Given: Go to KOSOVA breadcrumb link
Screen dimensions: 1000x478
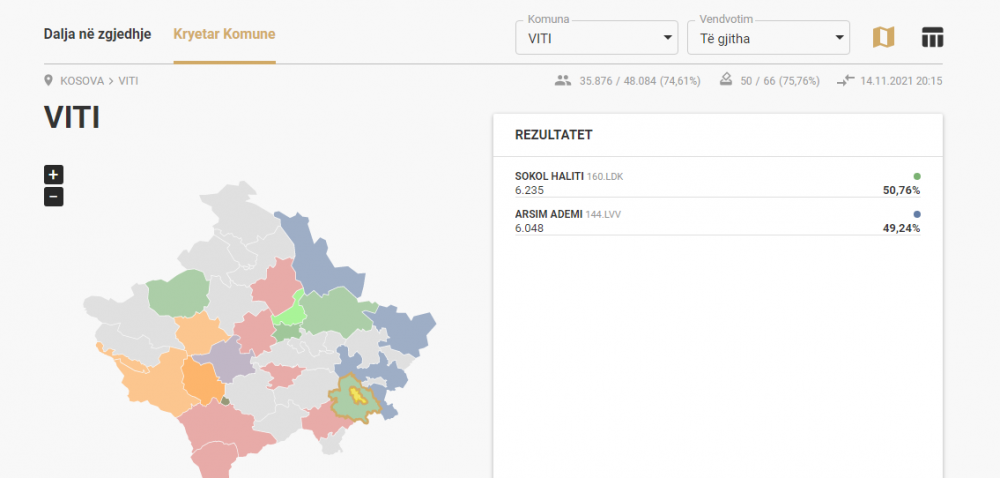Looking at the screenshot, I should [82, 82].
